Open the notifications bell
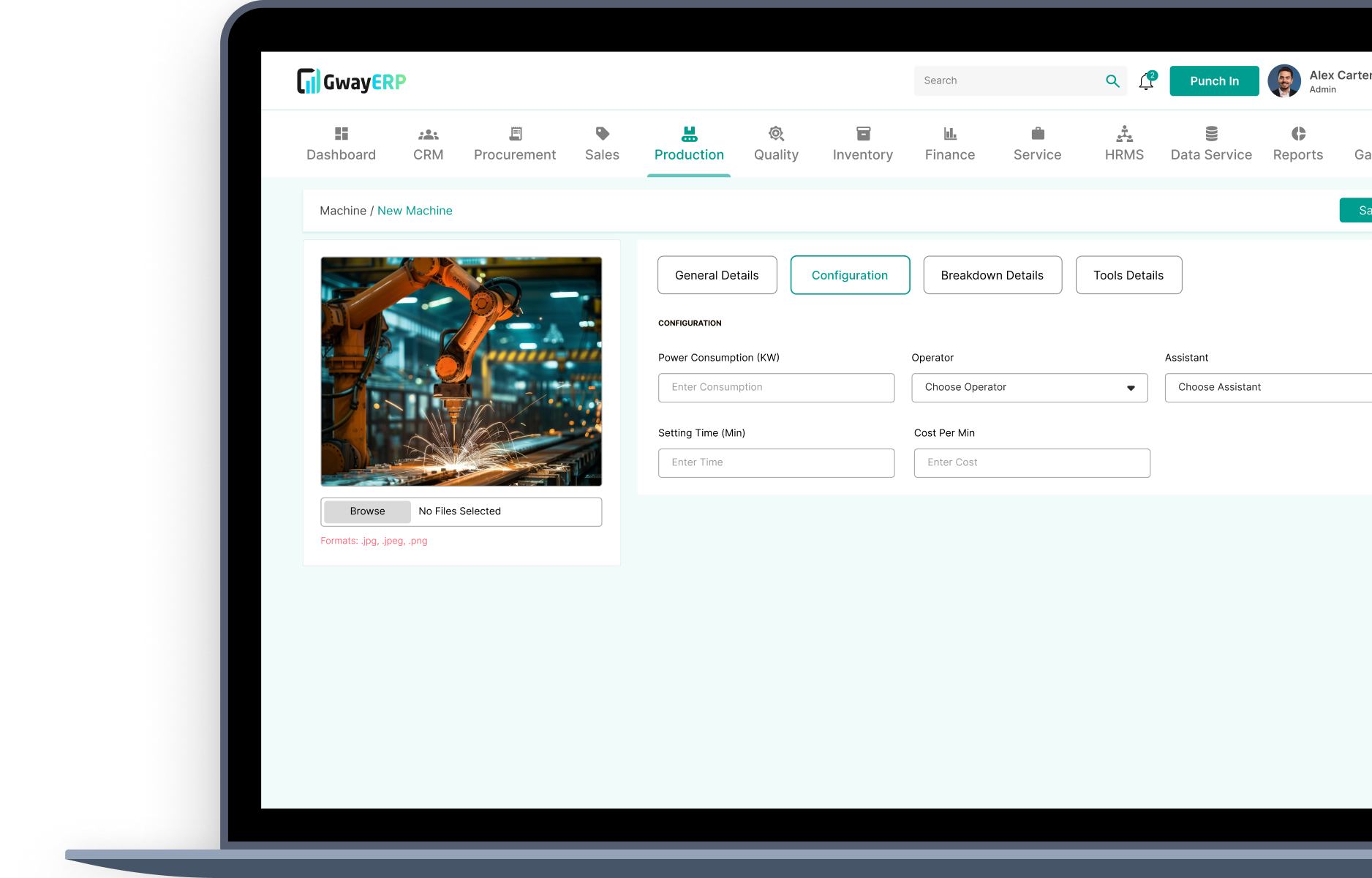The image size is (1372, 878). coord(1146,82)
